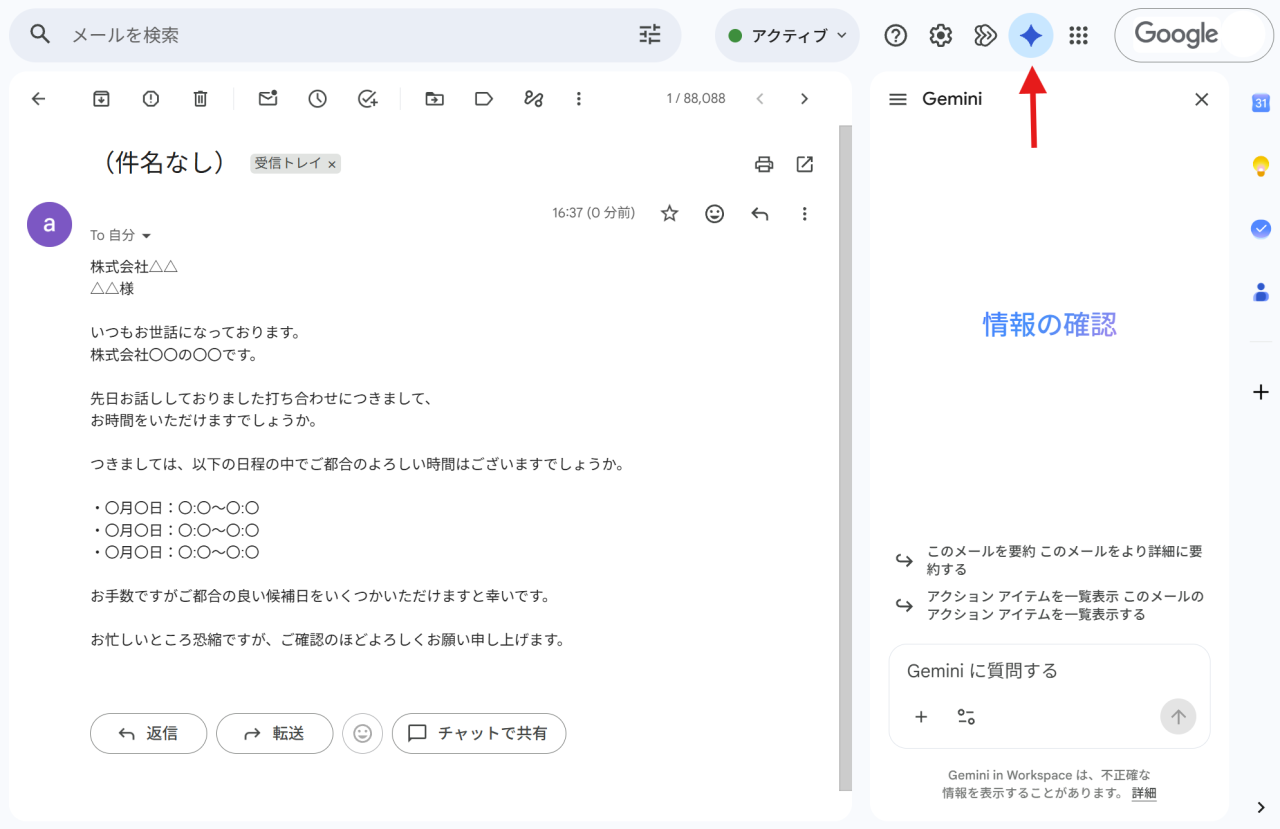Go back to the inbox with back arrow
Viewport: 1280px width, 829px height.
tap(38, 98)
